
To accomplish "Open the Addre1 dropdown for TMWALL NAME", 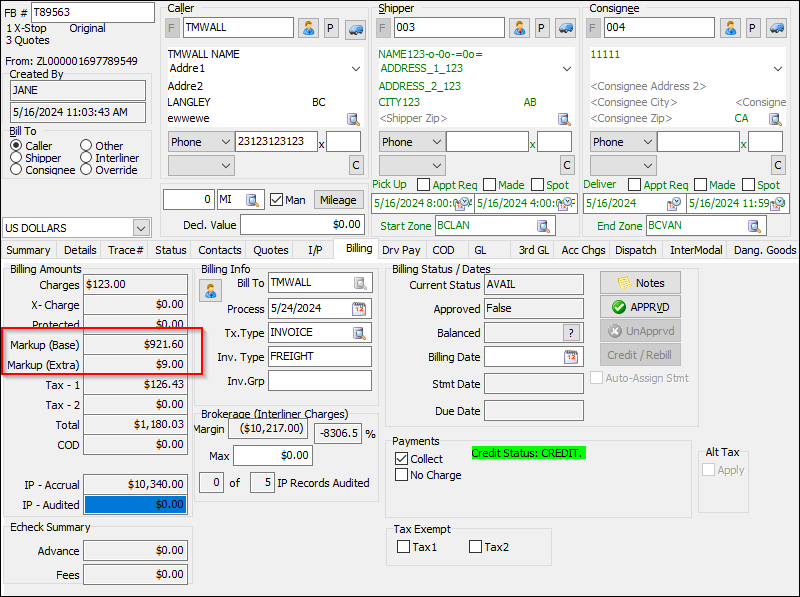I will click(354, 70).
